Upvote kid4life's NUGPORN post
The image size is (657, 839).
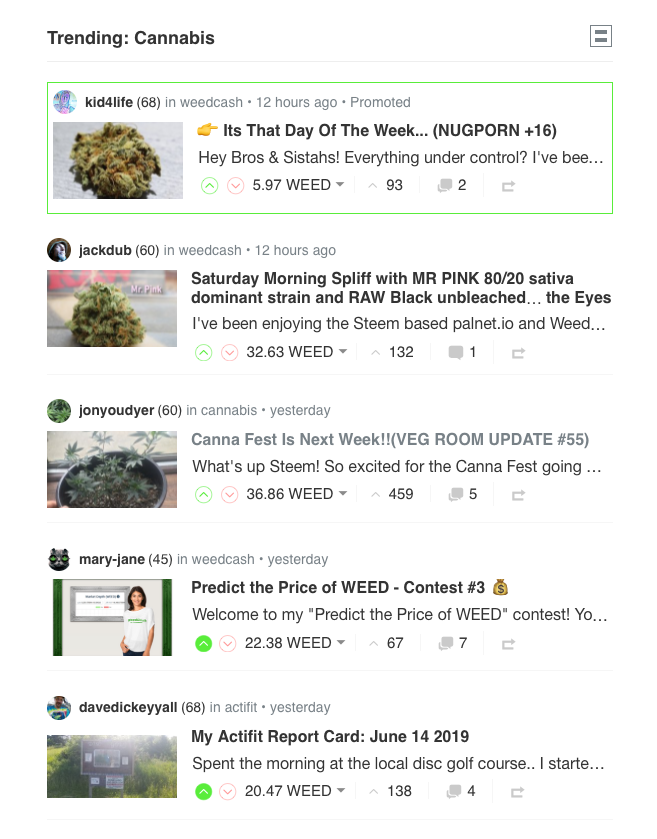[210, 186]
